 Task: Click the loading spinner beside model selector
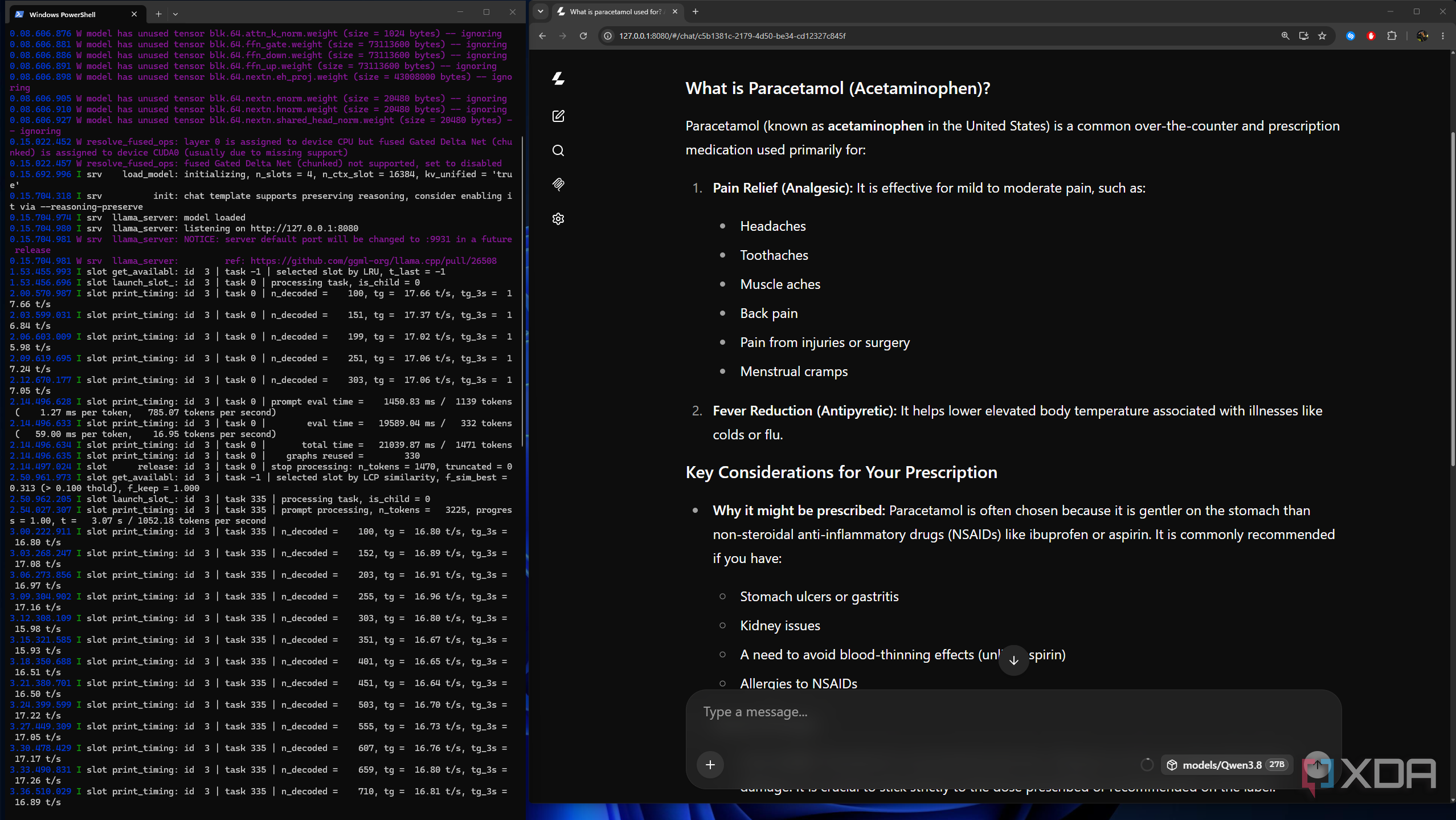tap(1147, 765)
